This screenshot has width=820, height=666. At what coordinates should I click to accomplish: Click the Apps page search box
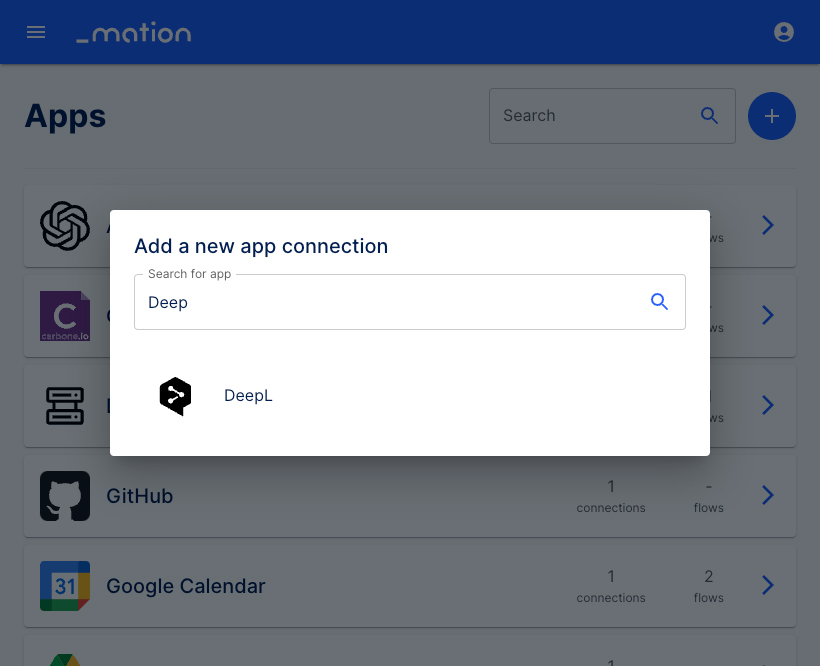click(612, 116)
